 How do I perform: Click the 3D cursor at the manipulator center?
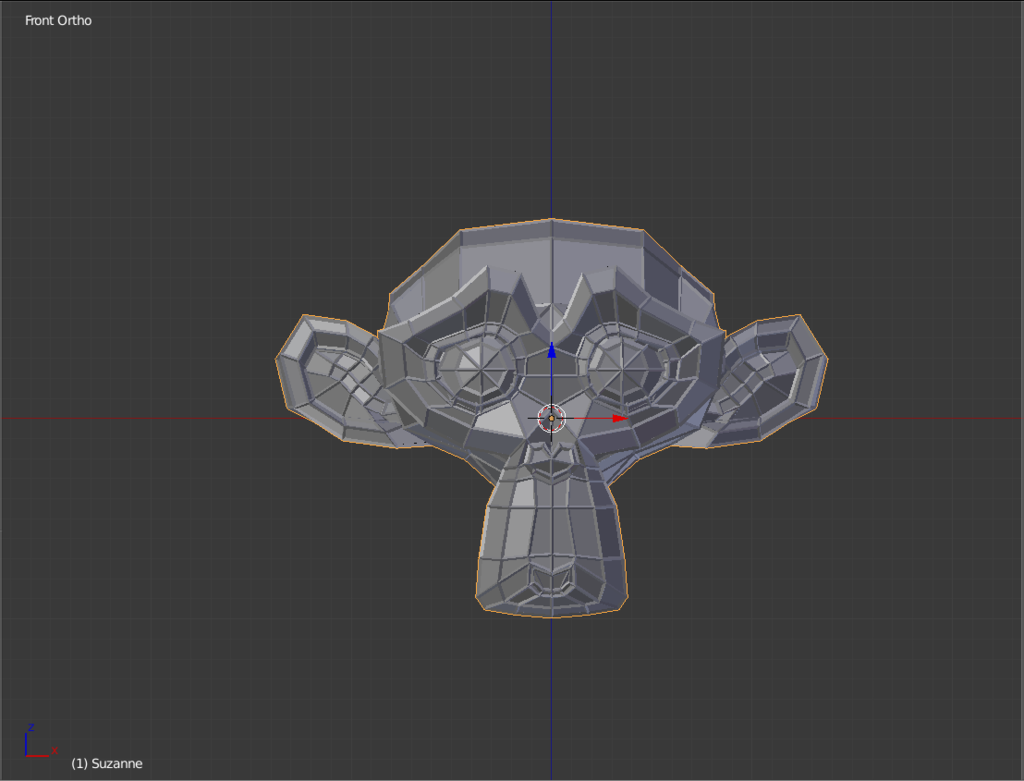tap(551, 419)
